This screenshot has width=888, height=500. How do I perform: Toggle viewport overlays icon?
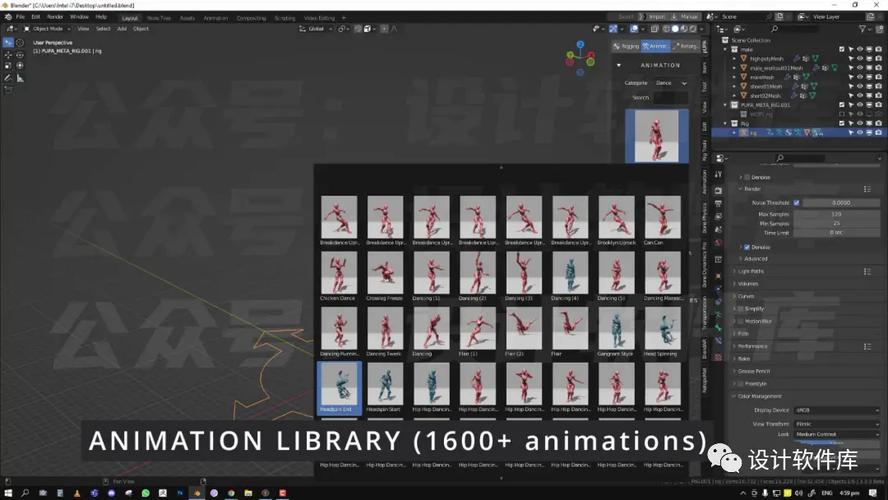pos(634,29)
